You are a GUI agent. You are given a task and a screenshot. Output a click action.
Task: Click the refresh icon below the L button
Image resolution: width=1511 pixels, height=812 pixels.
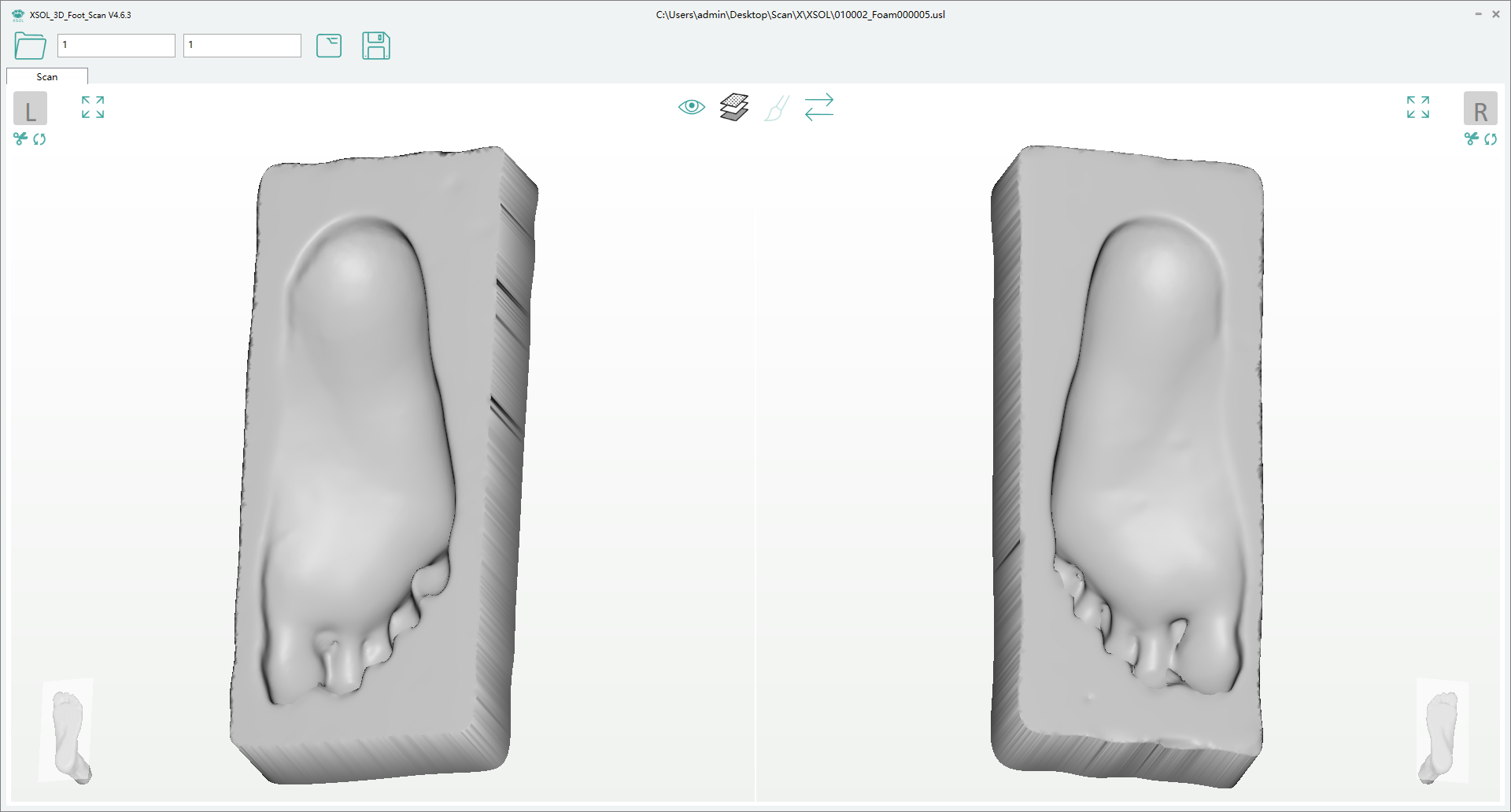pos(40,139)
